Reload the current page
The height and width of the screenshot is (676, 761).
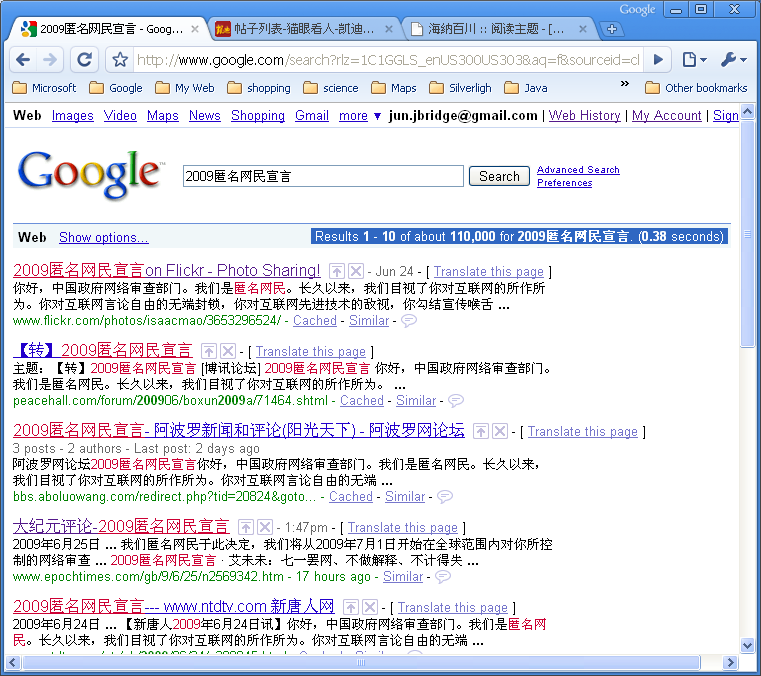(84, 60)
